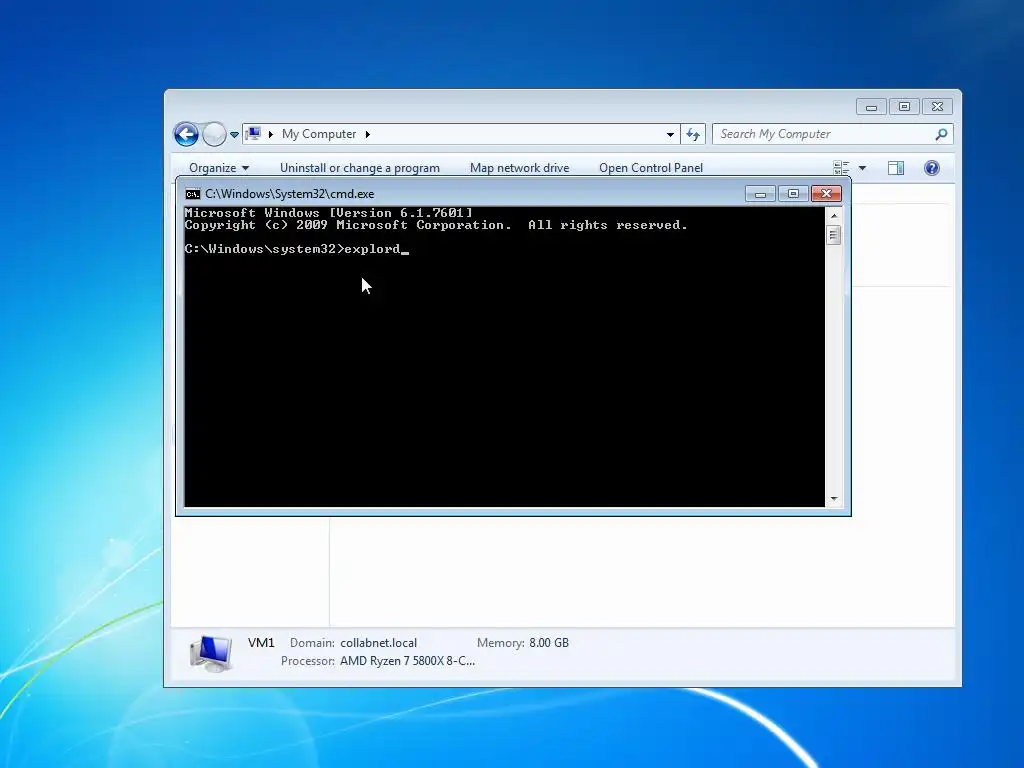Click the VM1 computer name
Image resolution: width=1024 pixels, height=768 pixels.
[261, 643]
